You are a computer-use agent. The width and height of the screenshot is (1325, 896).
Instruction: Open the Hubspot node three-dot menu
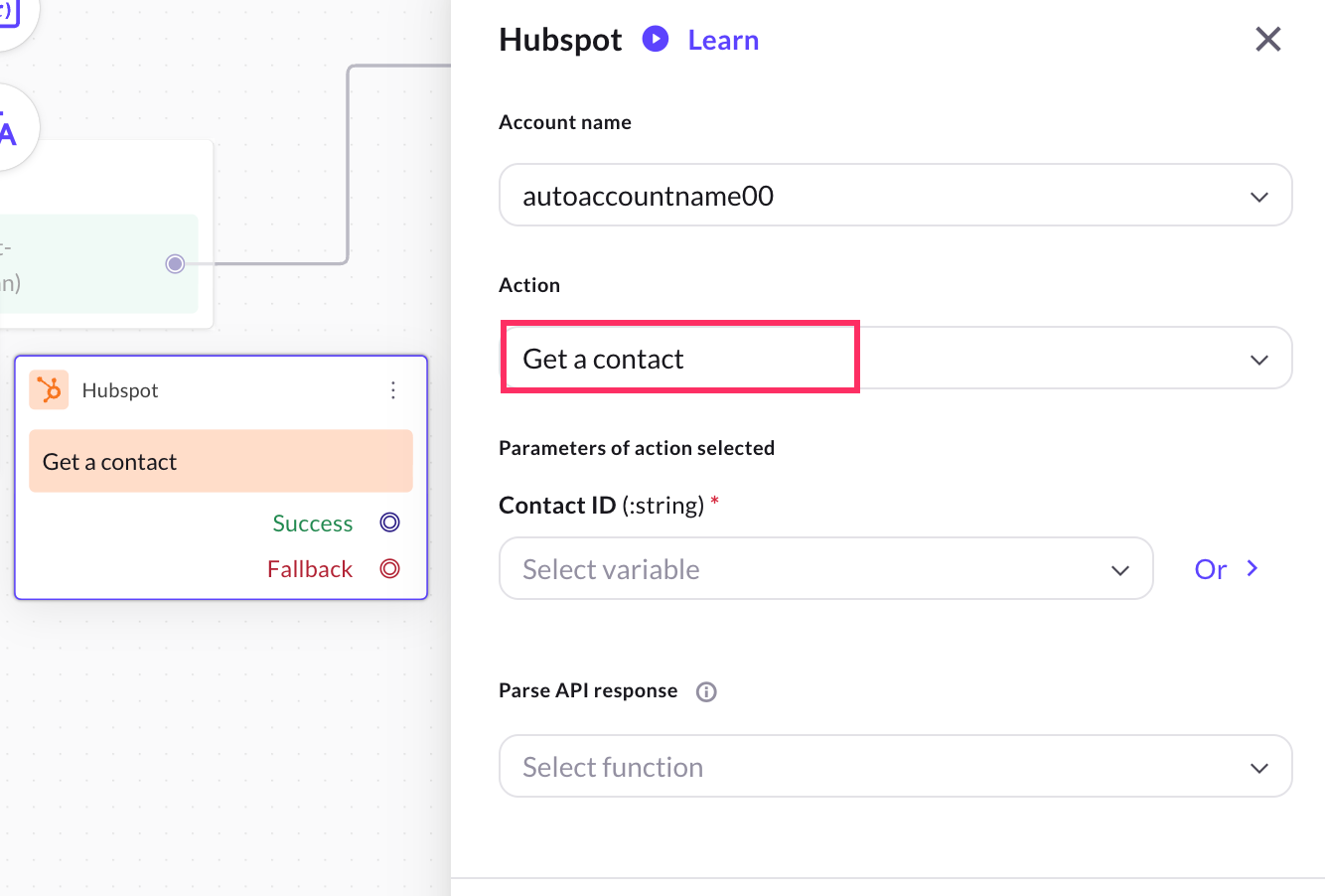pyautogui.click(x=393, y=390)
